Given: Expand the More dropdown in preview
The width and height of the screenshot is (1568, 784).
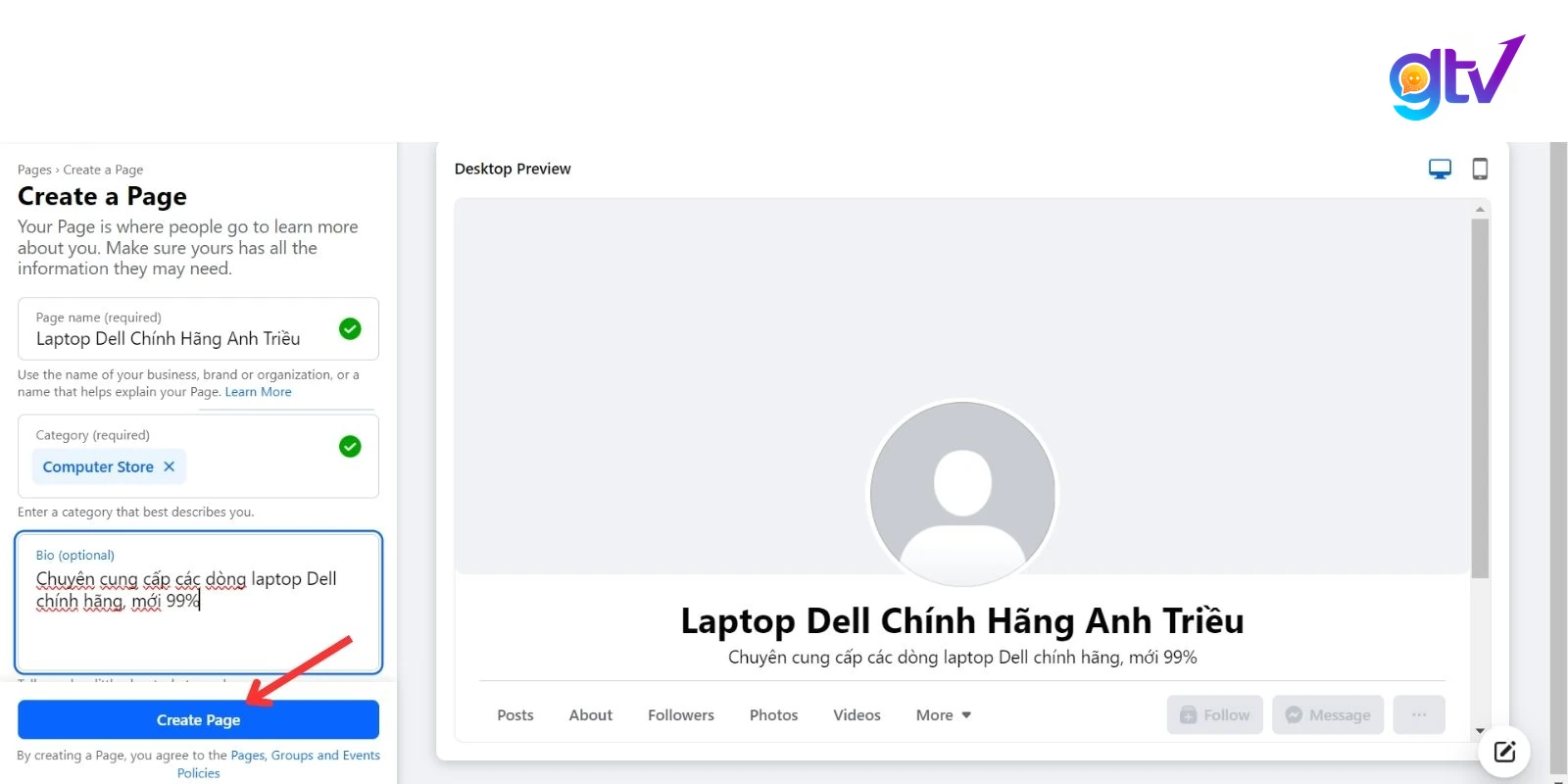Looking at the screenshot, I should [x=944, y=715].
